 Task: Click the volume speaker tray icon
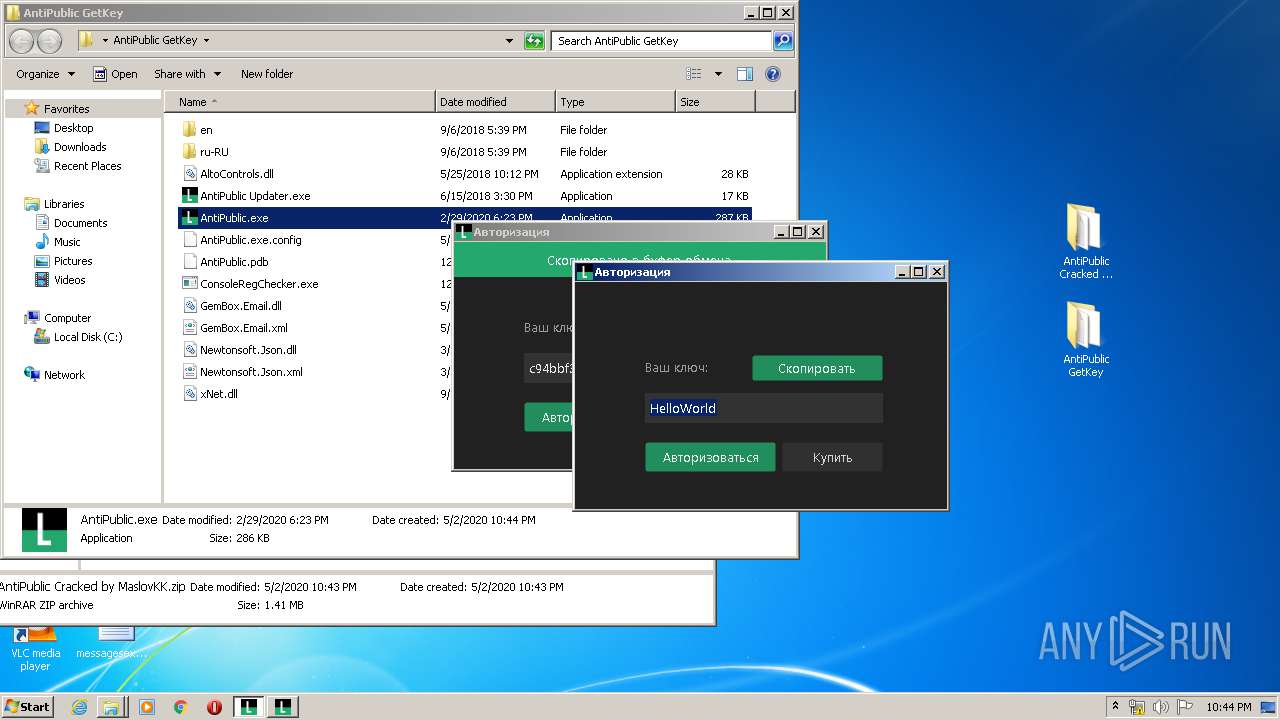pyautogui.click(x=1162, y=706)
